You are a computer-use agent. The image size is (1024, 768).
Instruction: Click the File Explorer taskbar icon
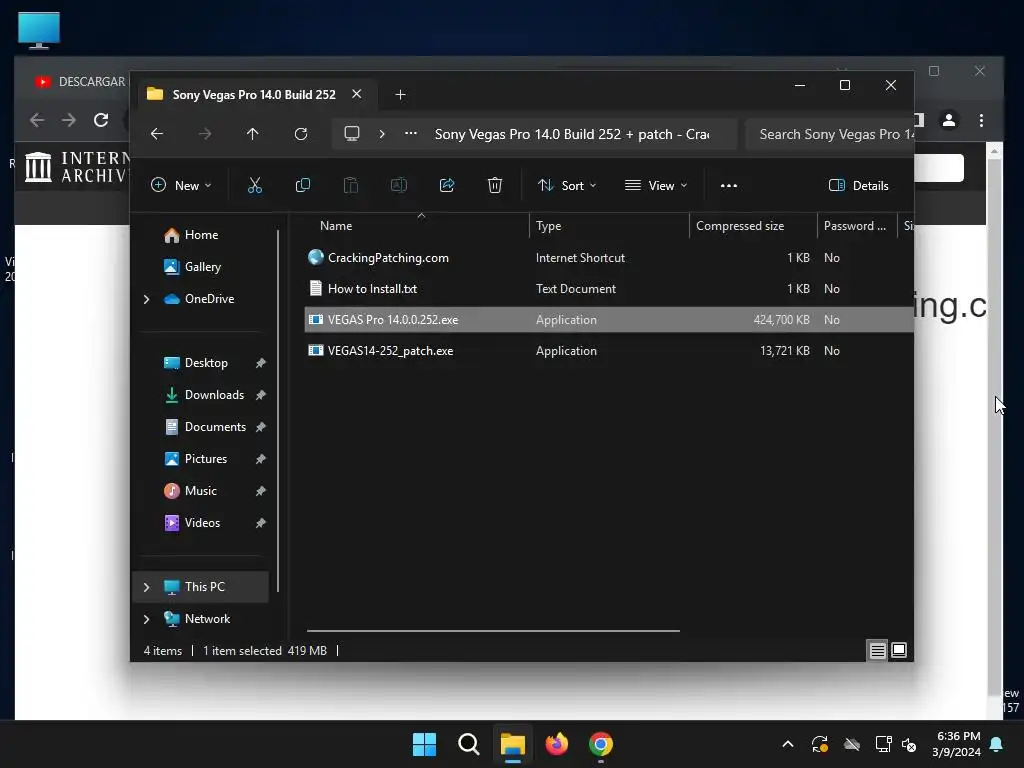(x=513, y=744)
